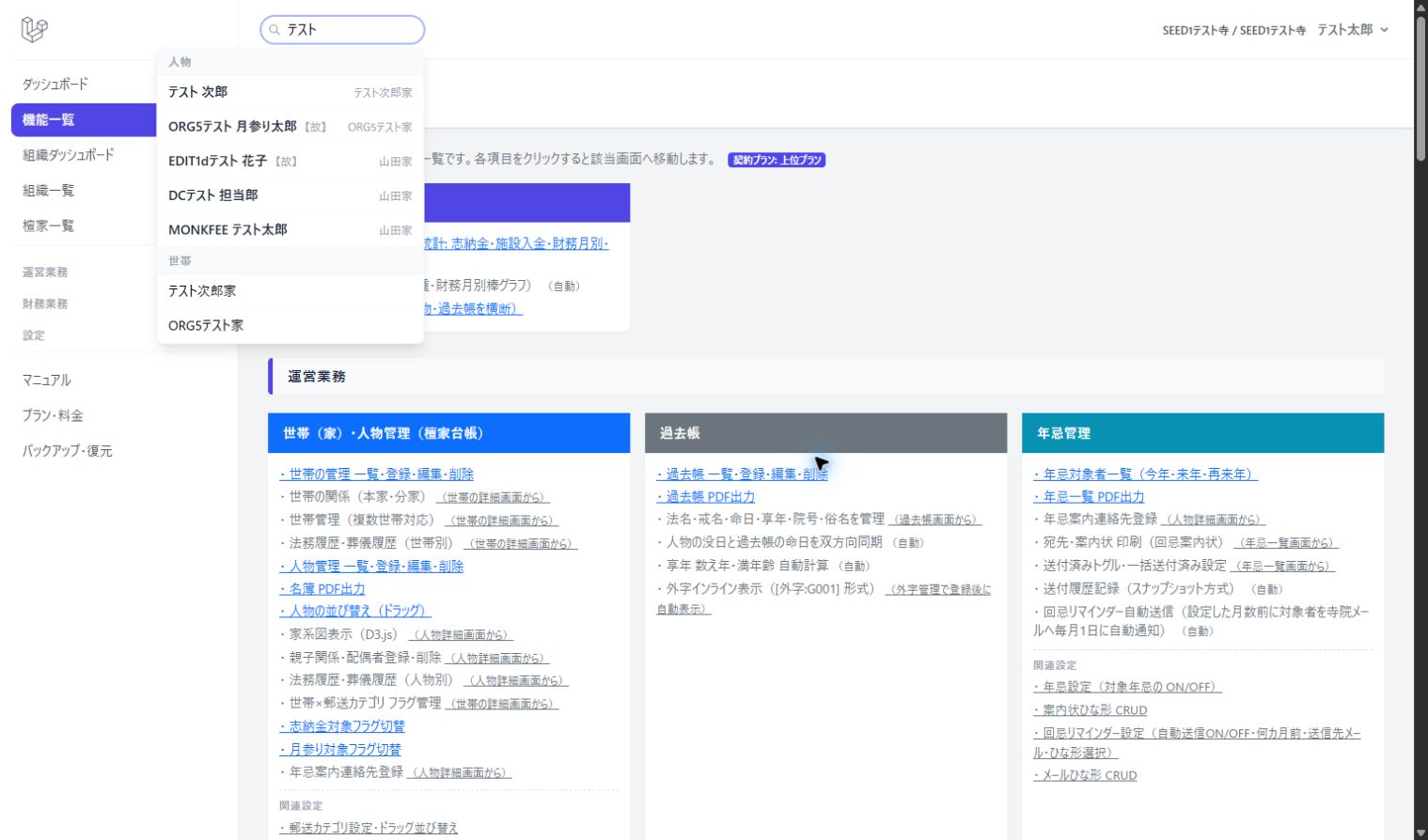Open 檀家一覧 in sidebar
Viewport: 1428px width, 840px height.
48,226
